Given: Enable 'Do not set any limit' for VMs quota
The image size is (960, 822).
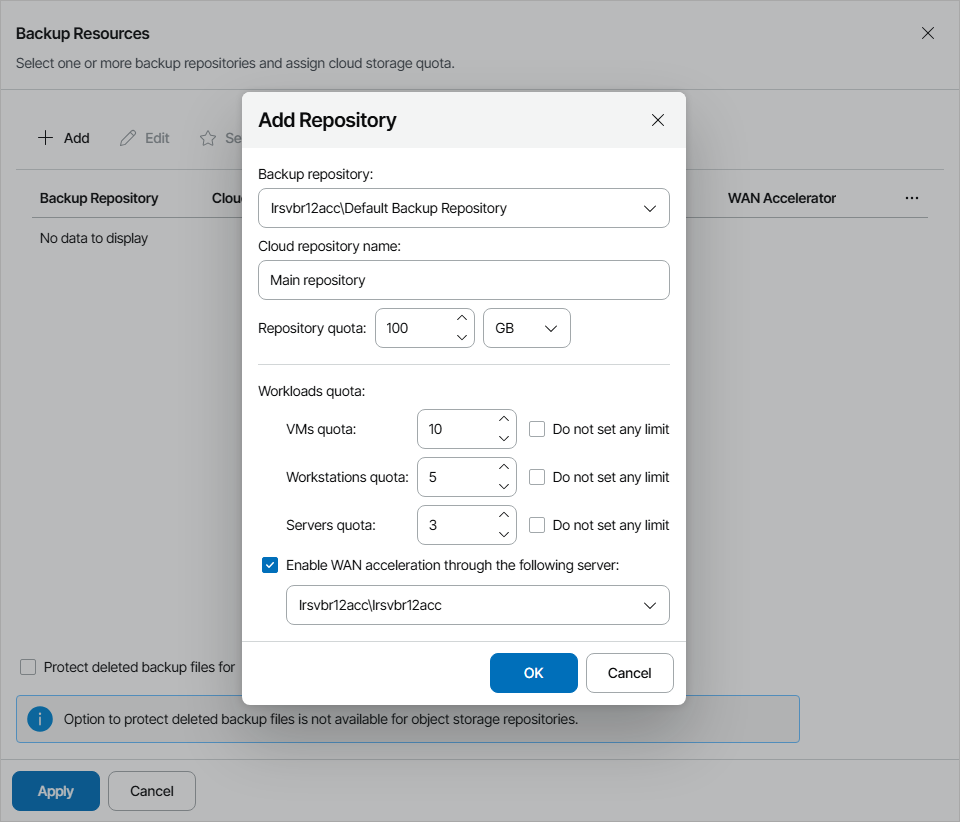Looking at the screenshot, I should [537, 428].
